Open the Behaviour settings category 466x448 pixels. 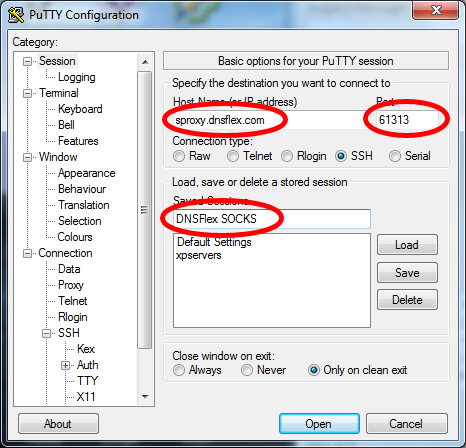pyautogui.click(x=82, y=189)
